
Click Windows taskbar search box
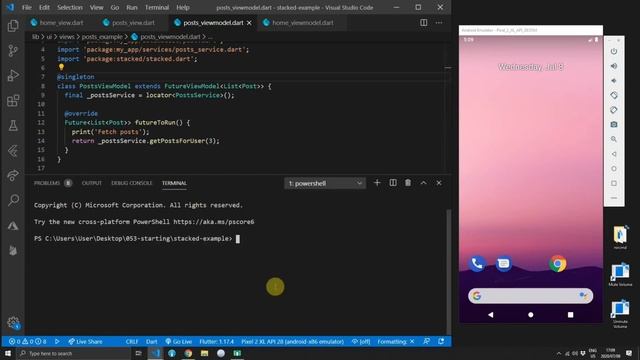click(73, 353)
